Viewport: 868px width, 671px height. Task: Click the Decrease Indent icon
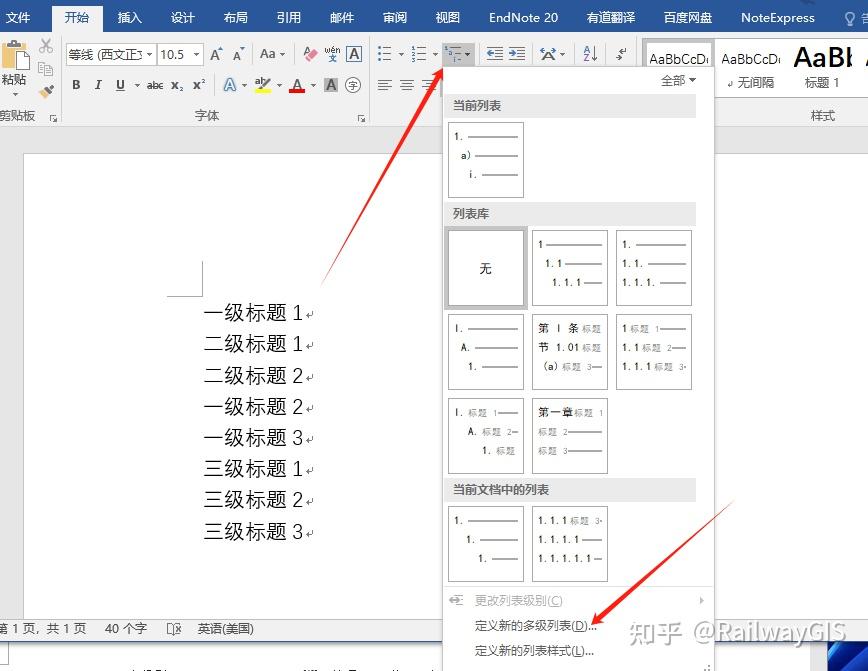point(494,53)
